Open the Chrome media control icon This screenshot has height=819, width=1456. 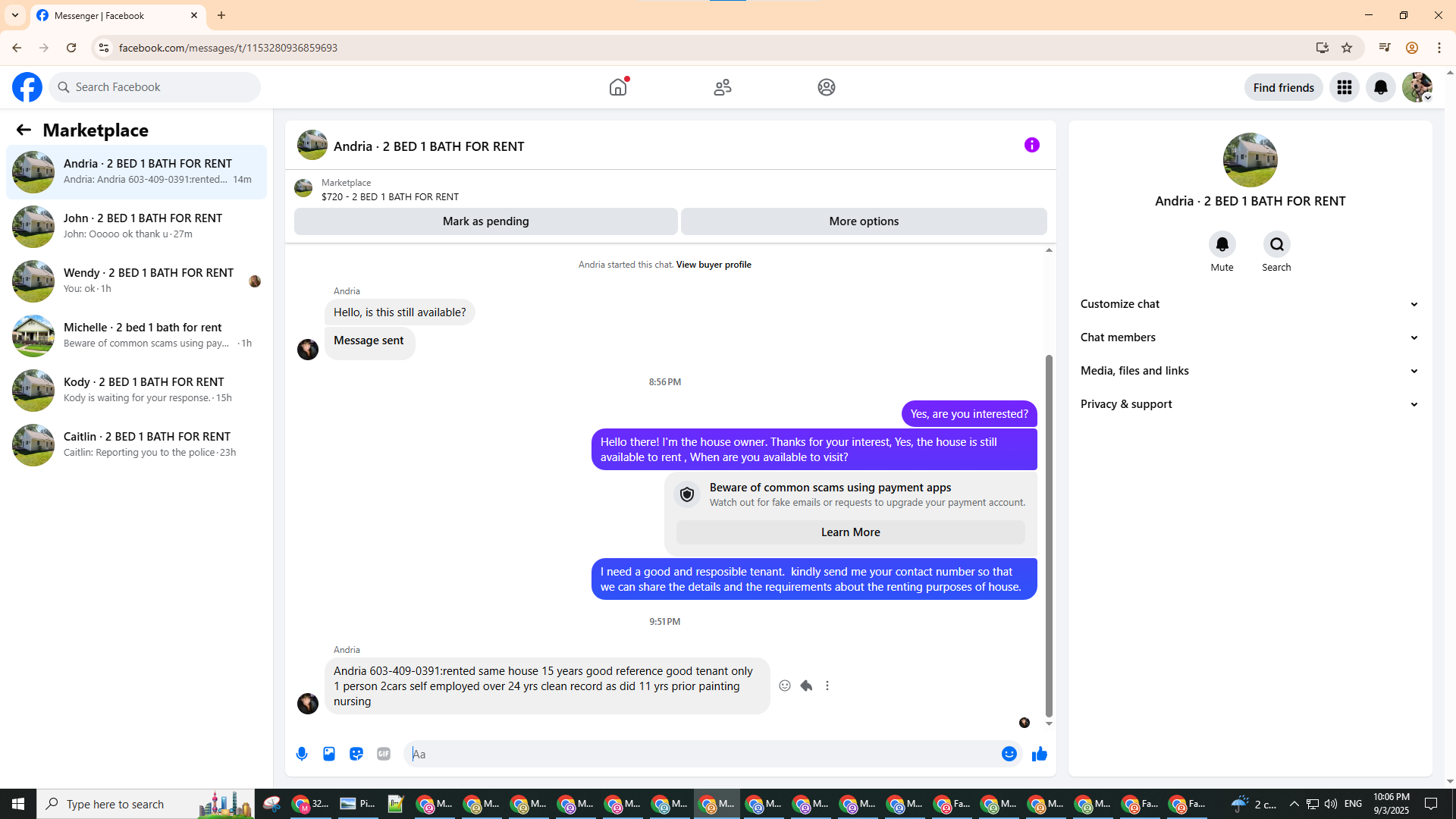point(1385,48)
